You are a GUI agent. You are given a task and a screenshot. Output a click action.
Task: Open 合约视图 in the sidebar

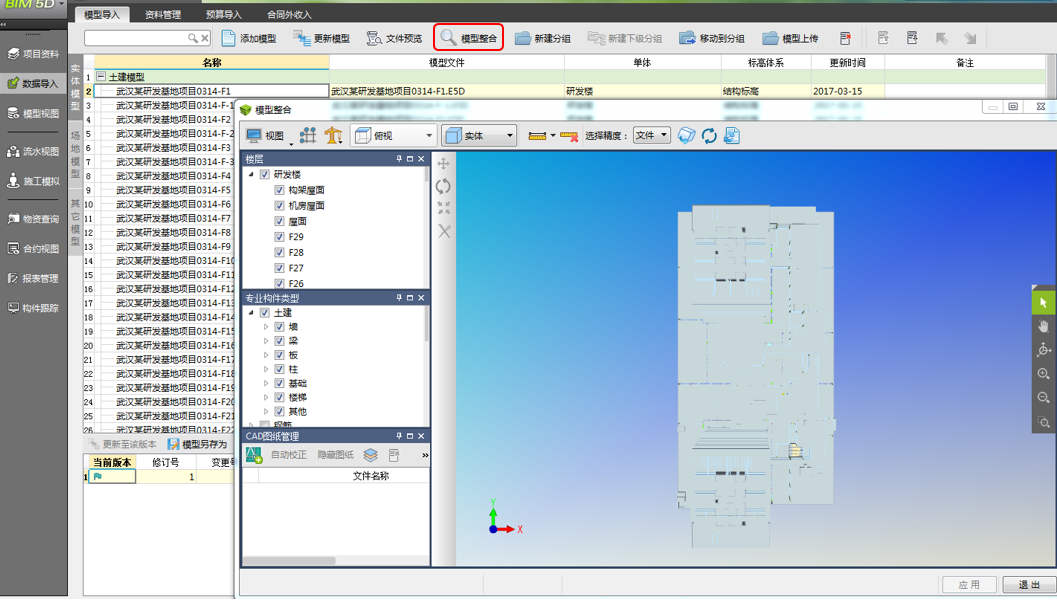click(x=34, y=249)
